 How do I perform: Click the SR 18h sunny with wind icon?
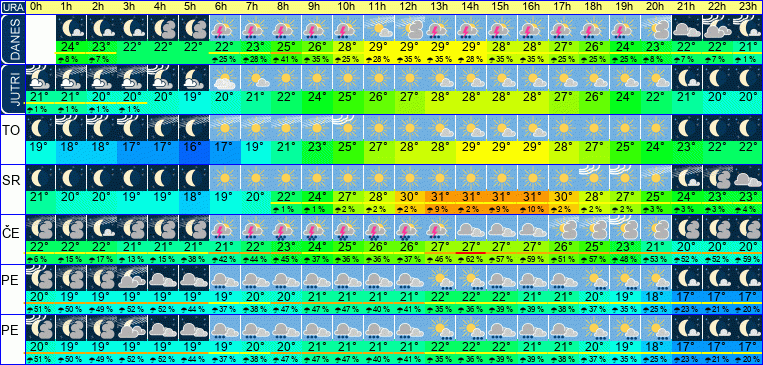(594, 178)
